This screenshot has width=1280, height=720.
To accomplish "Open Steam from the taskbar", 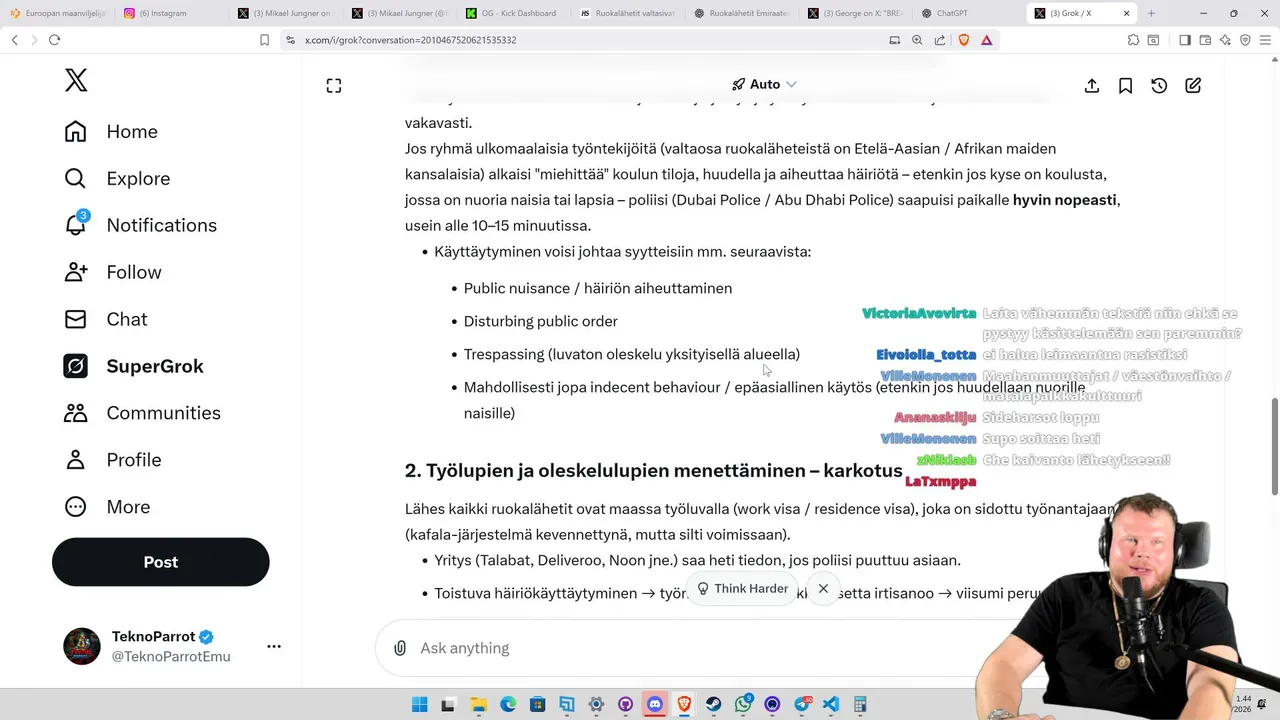I will (x=714, y=704).
